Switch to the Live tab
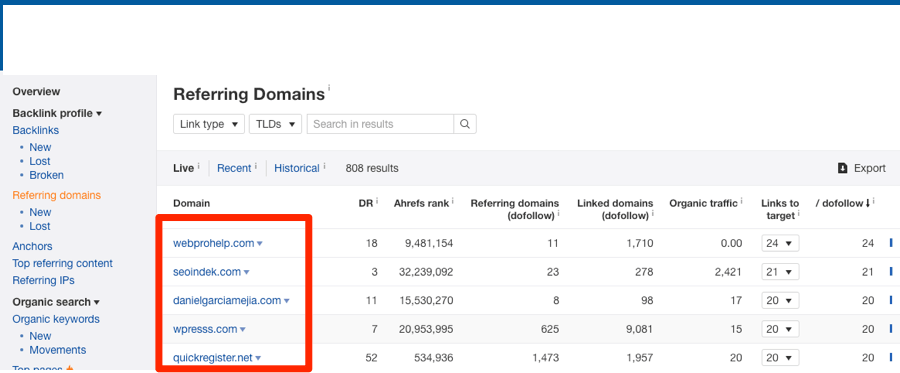 (x=184, y=168)
